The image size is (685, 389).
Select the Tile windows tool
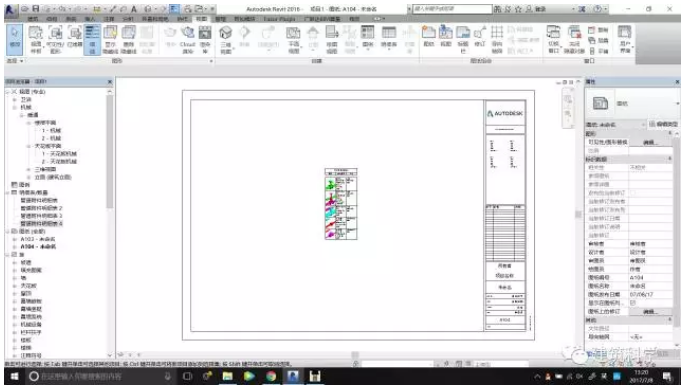coord(598,51)
